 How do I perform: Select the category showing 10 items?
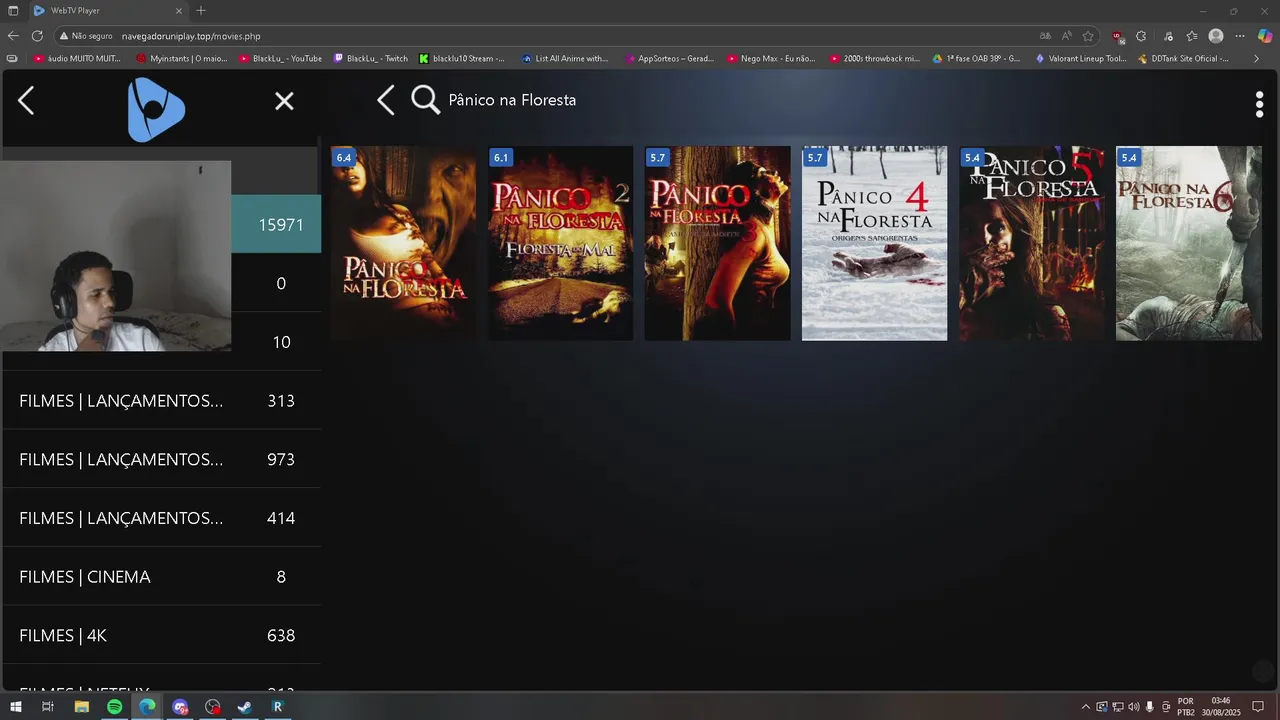(x=276, y=342)
